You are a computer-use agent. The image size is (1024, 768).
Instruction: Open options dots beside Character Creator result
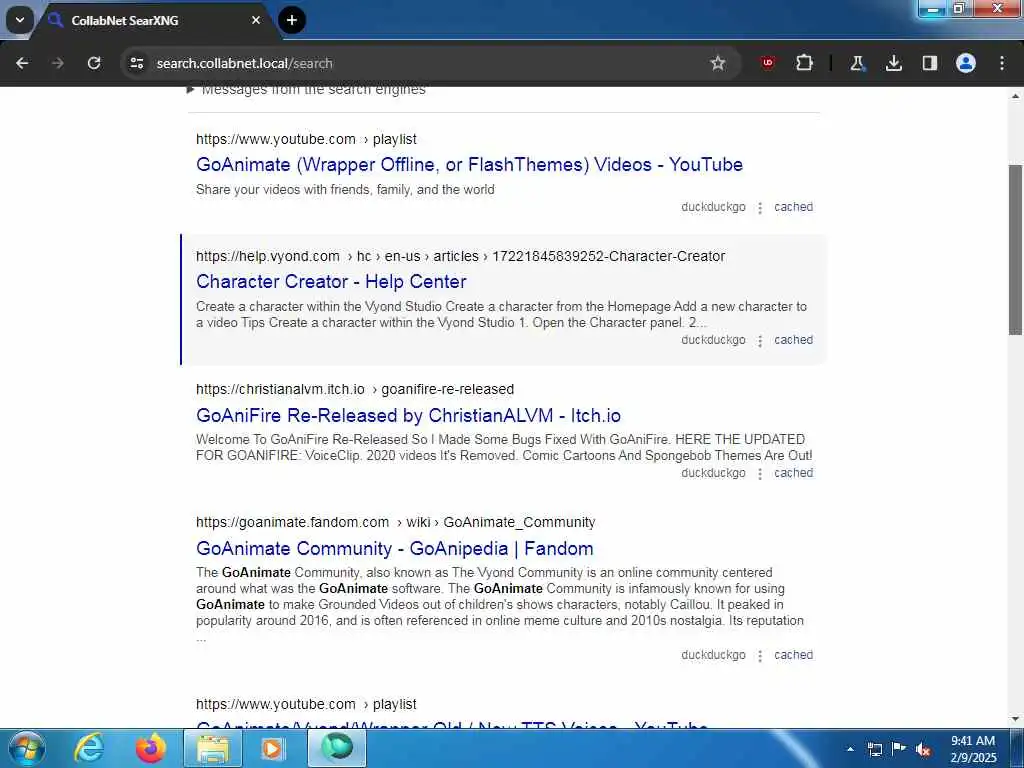pos(760,341)
